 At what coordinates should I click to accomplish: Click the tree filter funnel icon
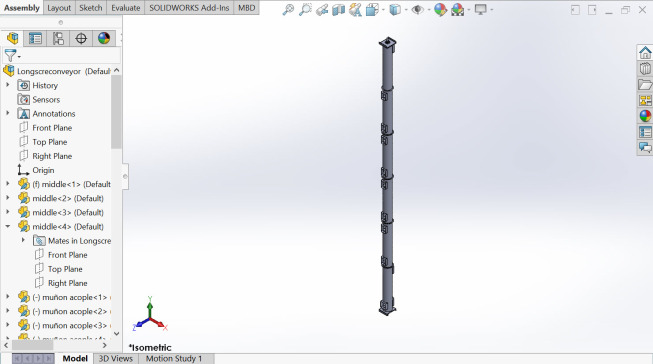(x=10, y=55)
